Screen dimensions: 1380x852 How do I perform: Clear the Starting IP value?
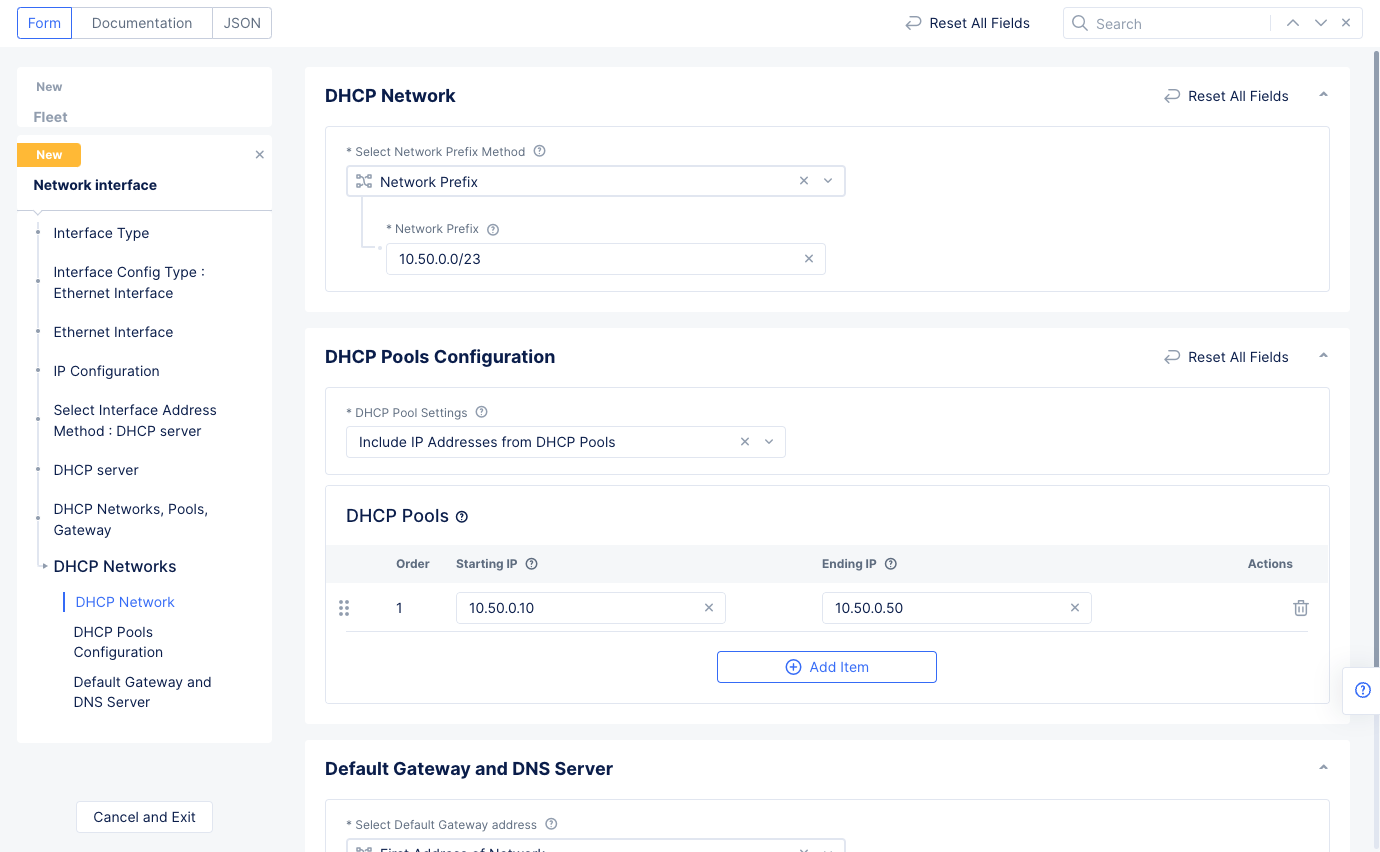click(708, 607)
